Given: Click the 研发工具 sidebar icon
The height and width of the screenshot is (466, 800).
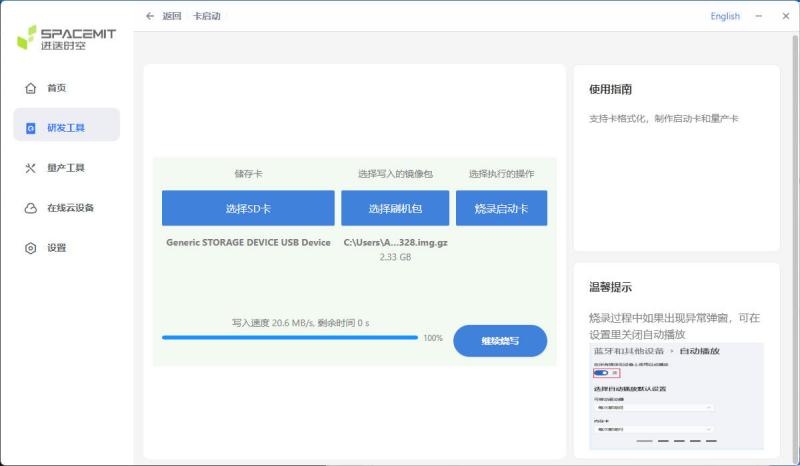Looking at the screenshot, I should click(31, 128).
